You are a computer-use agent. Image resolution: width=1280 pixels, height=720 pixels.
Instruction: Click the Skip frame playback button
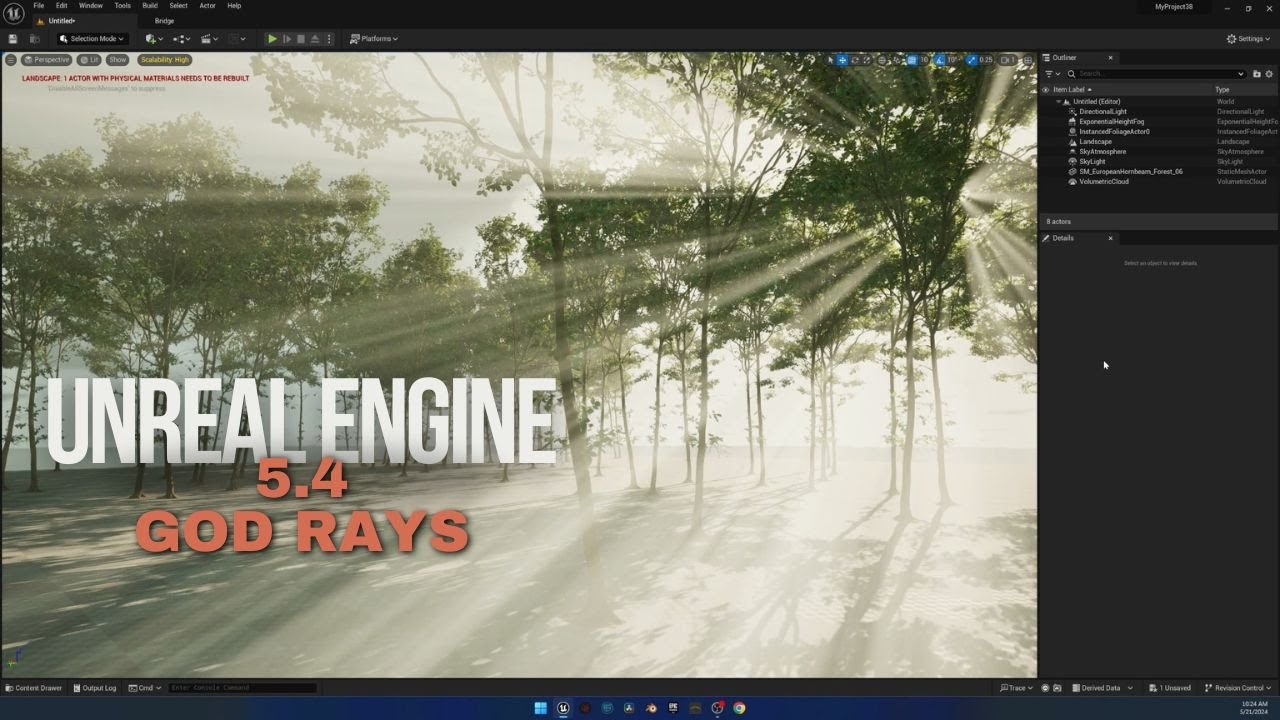pyautogui.click(x=287, y=39)
